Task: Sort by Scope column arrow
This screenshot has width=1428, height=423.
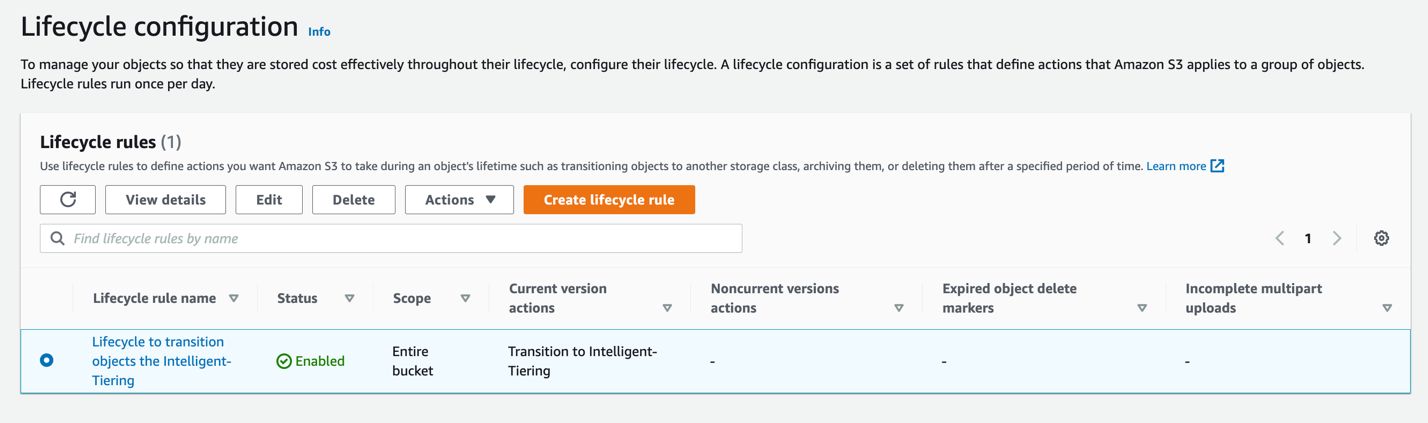Action: point(465,298)
